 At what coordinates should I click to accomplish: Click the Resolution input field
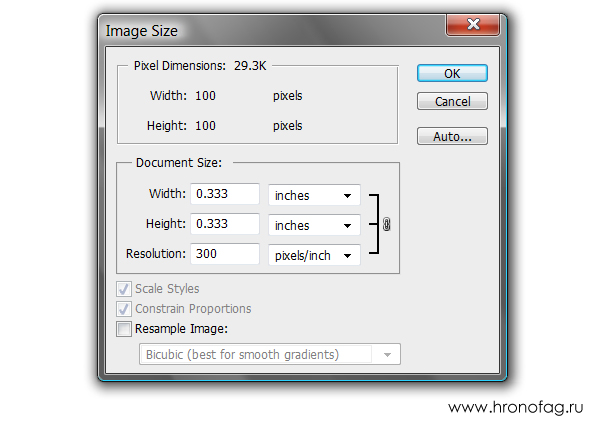225,254
